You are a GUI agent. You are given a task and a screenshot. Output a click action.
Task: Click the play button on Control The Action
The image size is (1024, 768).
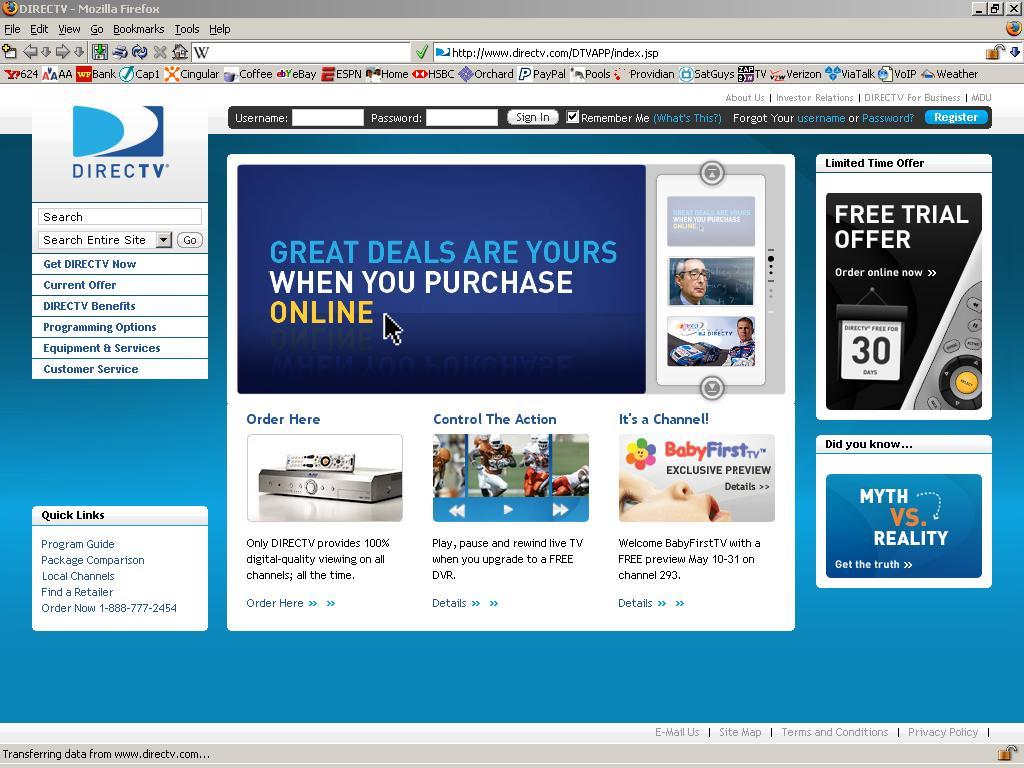click(x=508, y=510)
